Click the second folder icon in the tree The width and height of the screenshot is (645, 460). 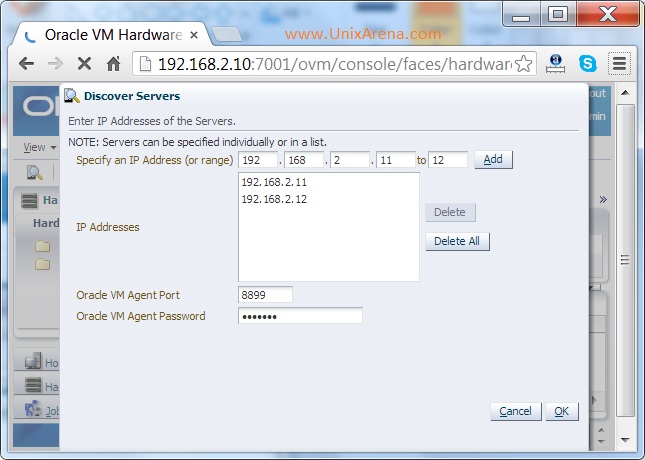42,264
